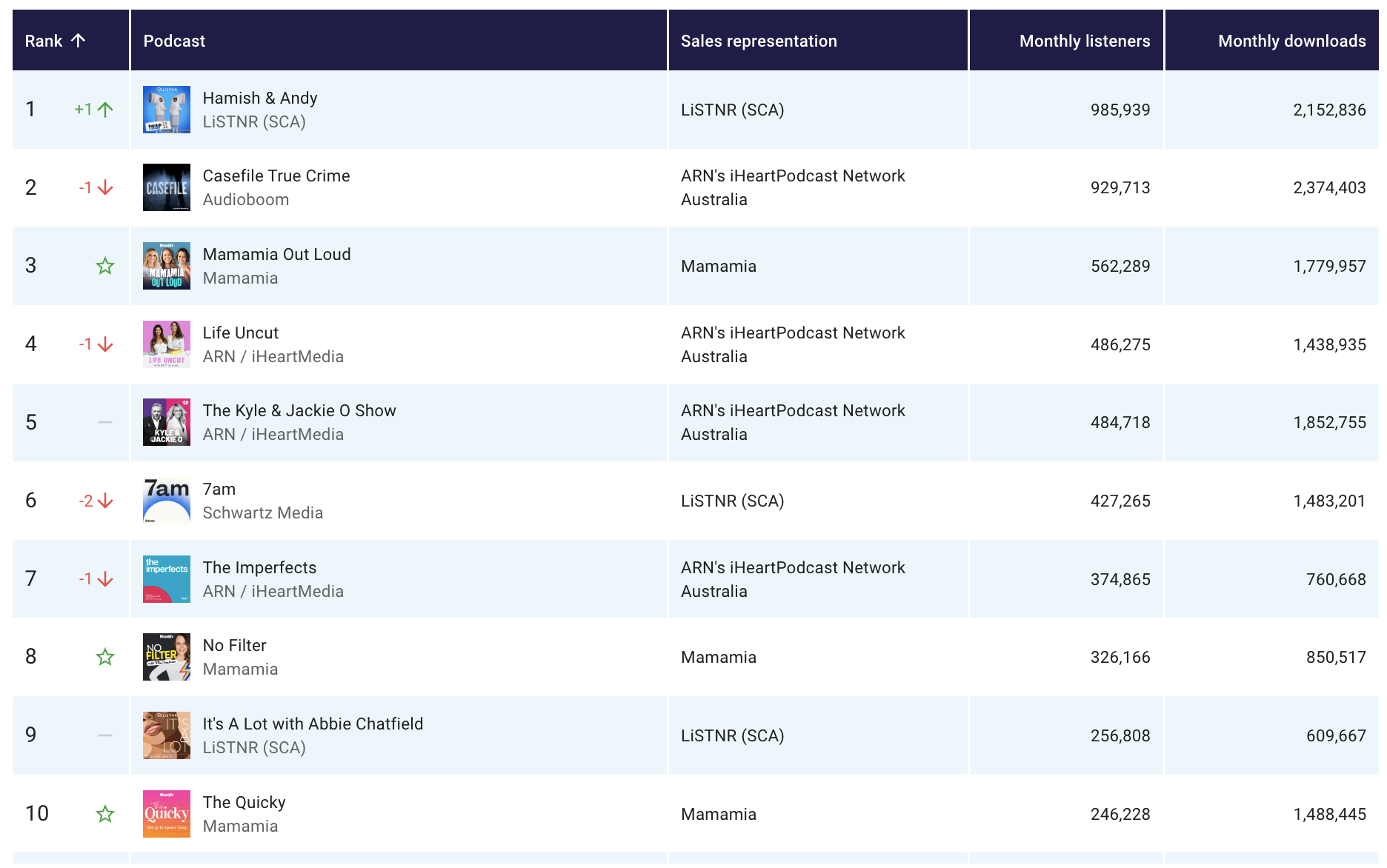The height and width of the screenshot is (868, 1387).
Task: Open Life Uncut cover art
Action: [x=167, y=344]
